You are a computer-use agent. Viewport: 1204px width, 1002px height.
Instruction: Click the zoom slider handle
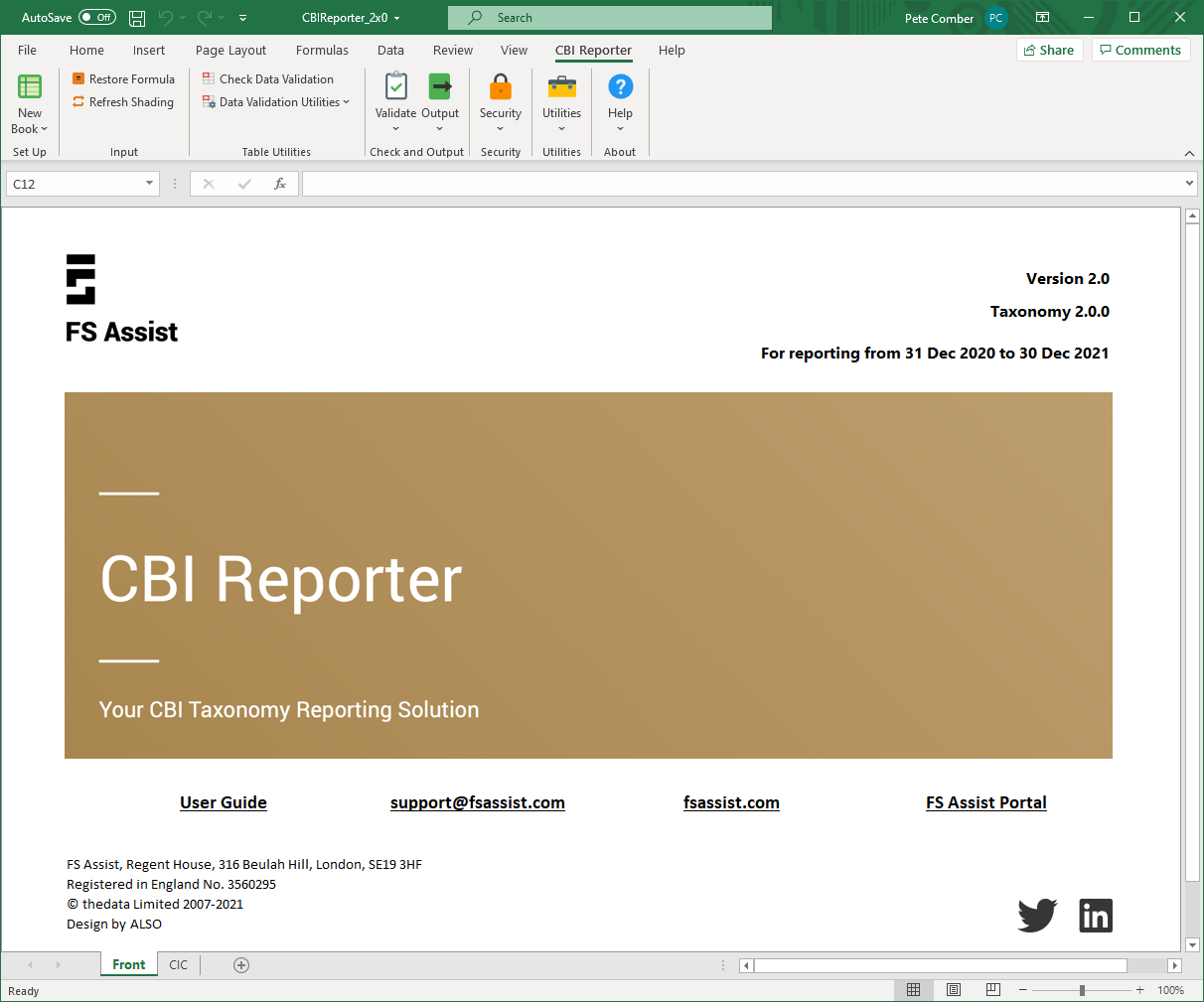(x=1082, y=990)
